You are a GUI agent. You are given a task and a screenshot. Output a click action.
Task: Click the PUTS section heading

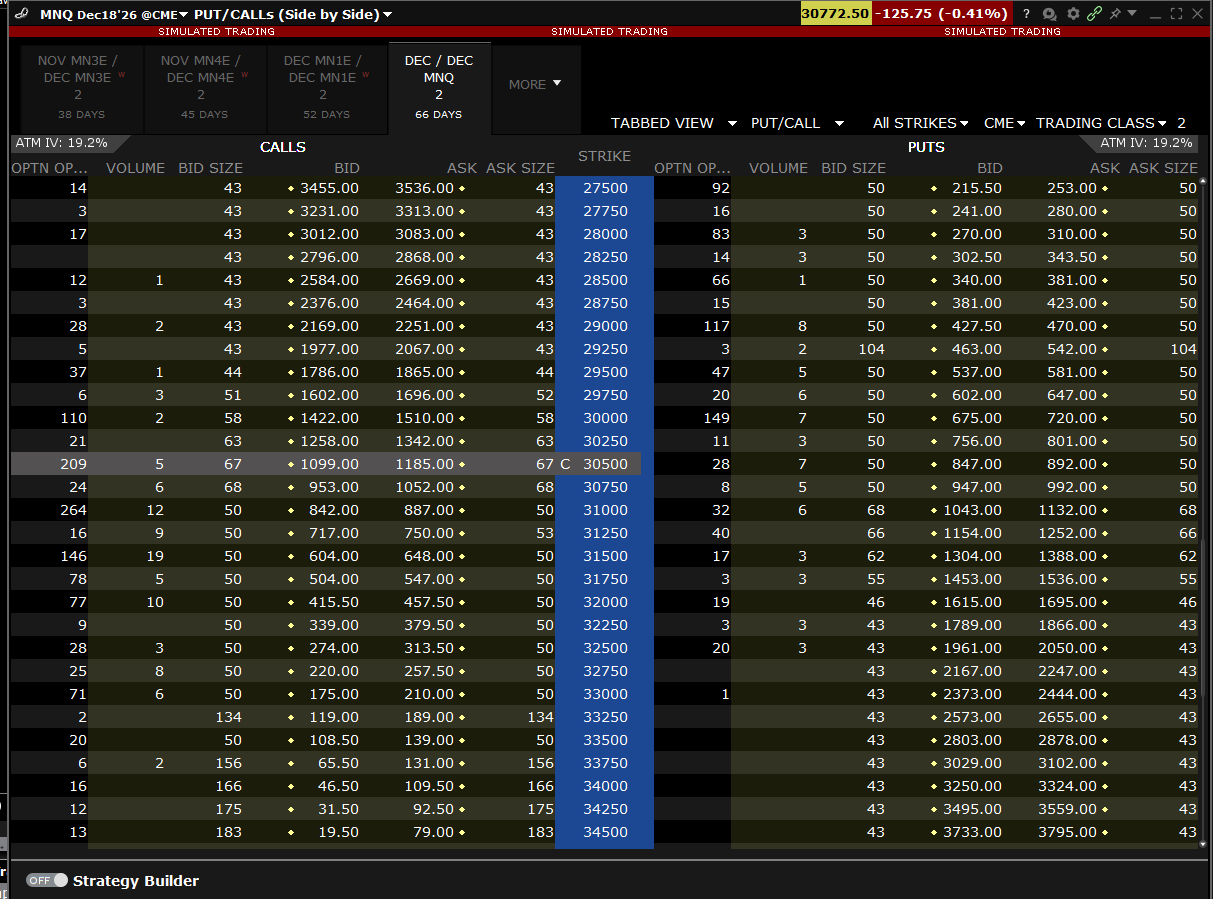click(x=926, y=147)
